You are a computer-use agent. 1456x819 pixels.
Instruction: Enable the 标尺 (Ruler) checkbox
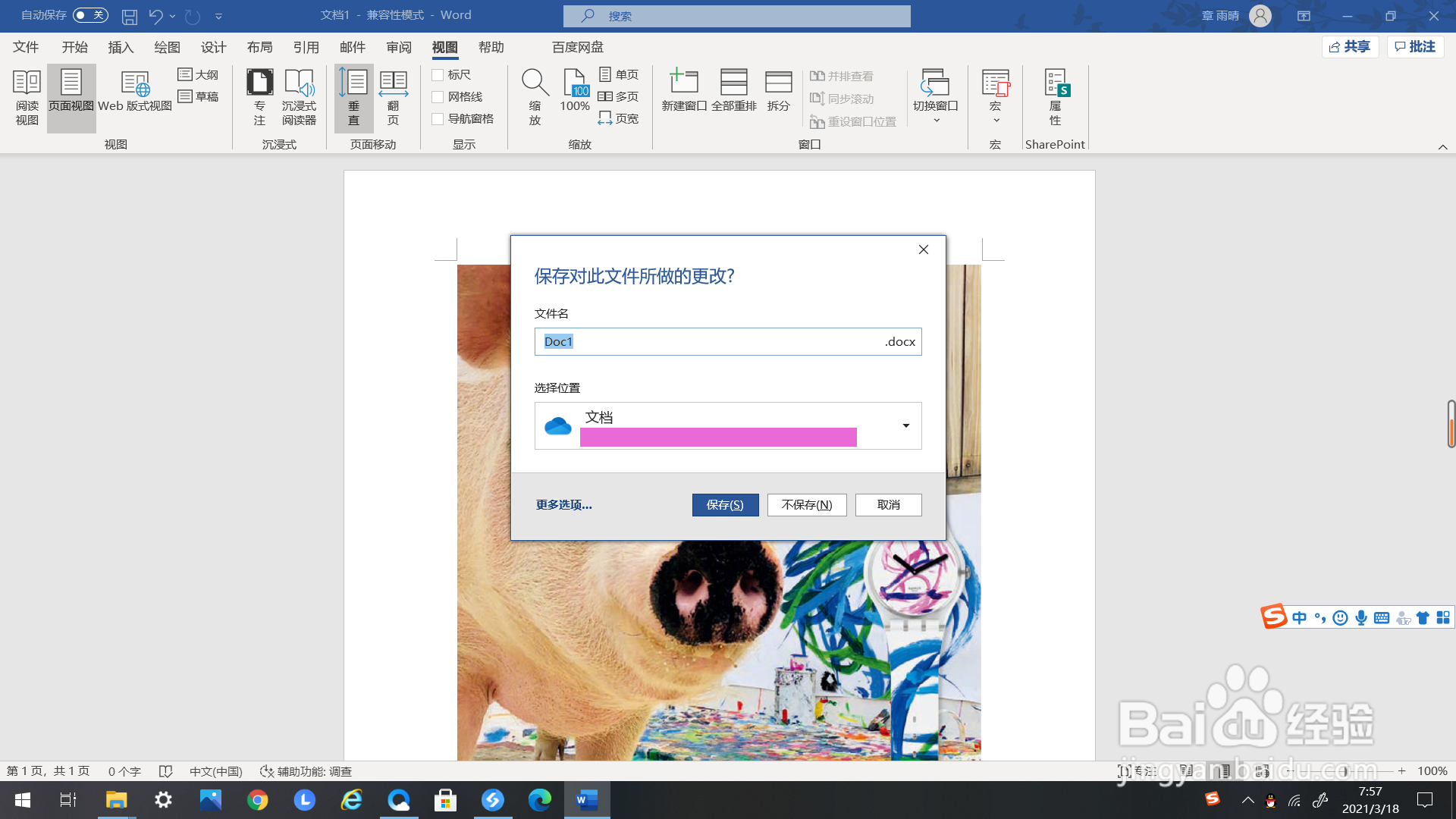(438, 74)
